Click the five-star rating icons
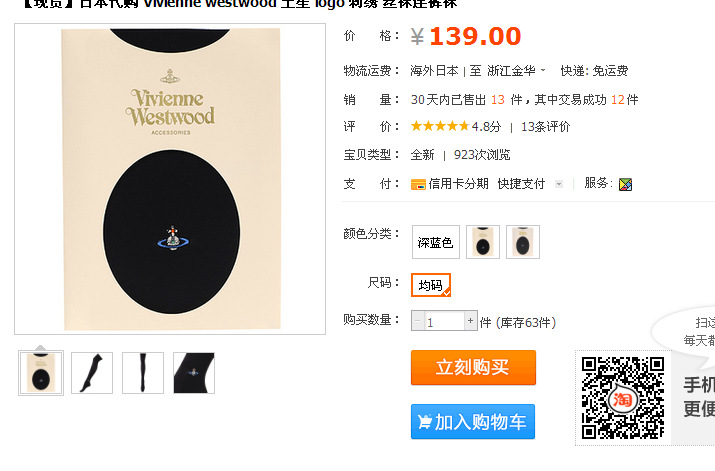 tap(440, 126)
